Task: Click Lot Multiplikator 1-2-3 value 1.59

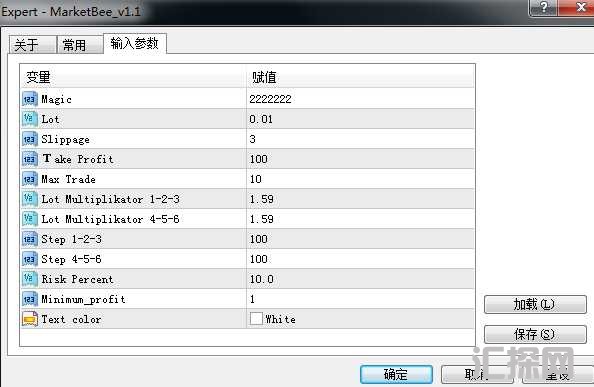Action: 261,199
